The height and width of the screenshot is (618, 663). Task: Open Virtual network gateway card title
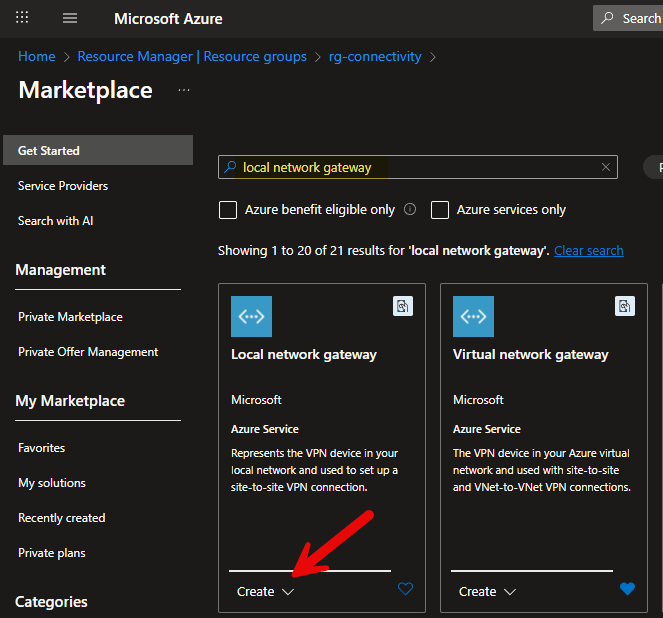tap(531, 355)
